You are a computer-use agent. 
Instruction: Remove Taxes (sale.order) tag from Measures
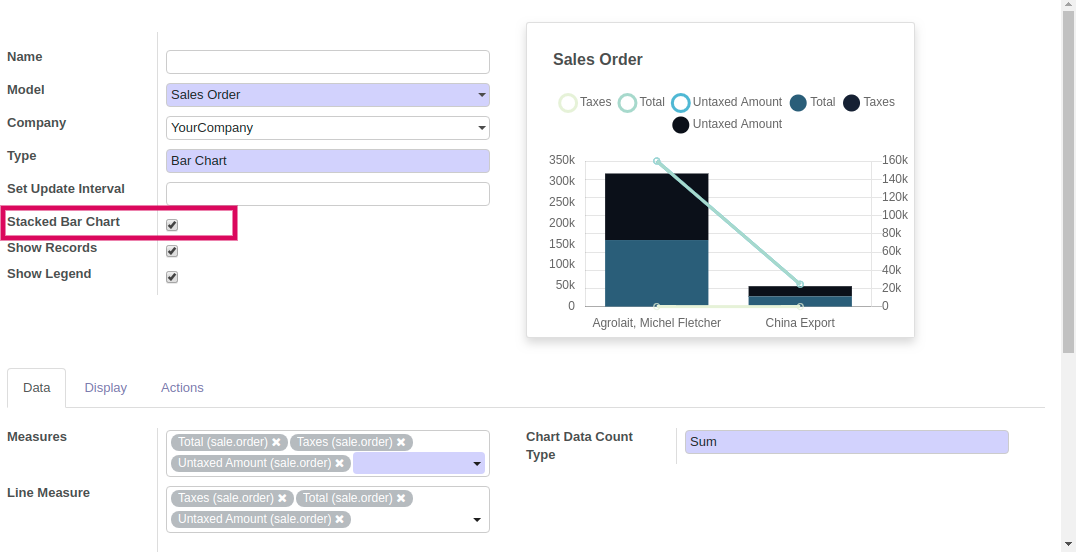(x=401, y=442)
